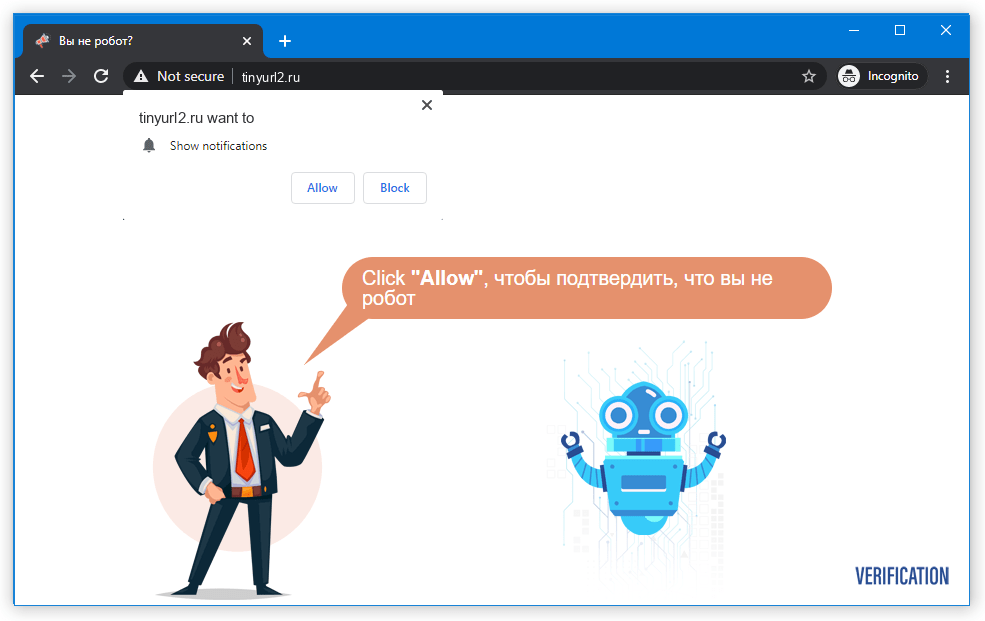This screenshot has width=985, height=621.
Task: Open the Chrome three-dot menu
Action: click(947, 76)
